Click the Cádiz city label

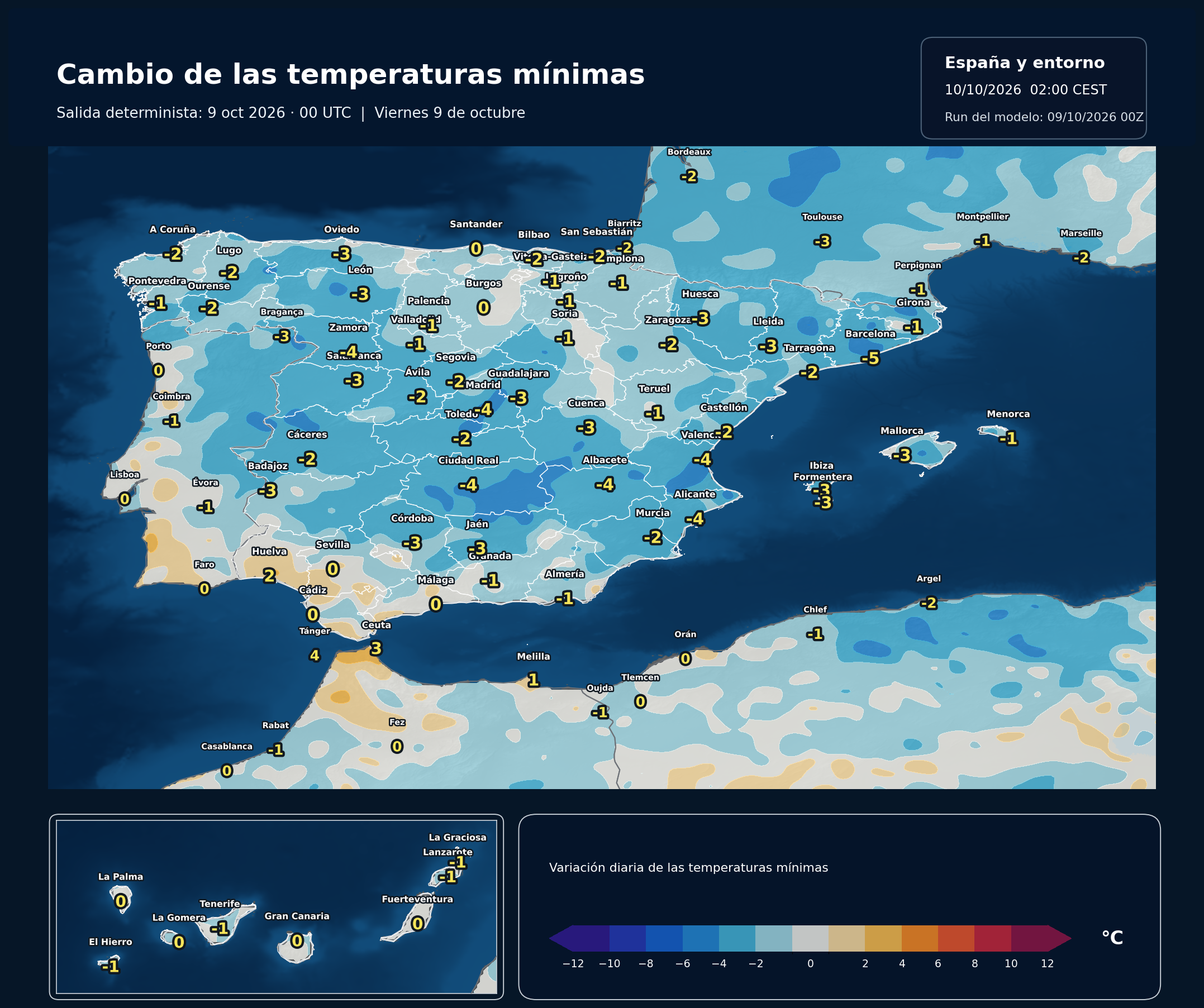(313, 590)
